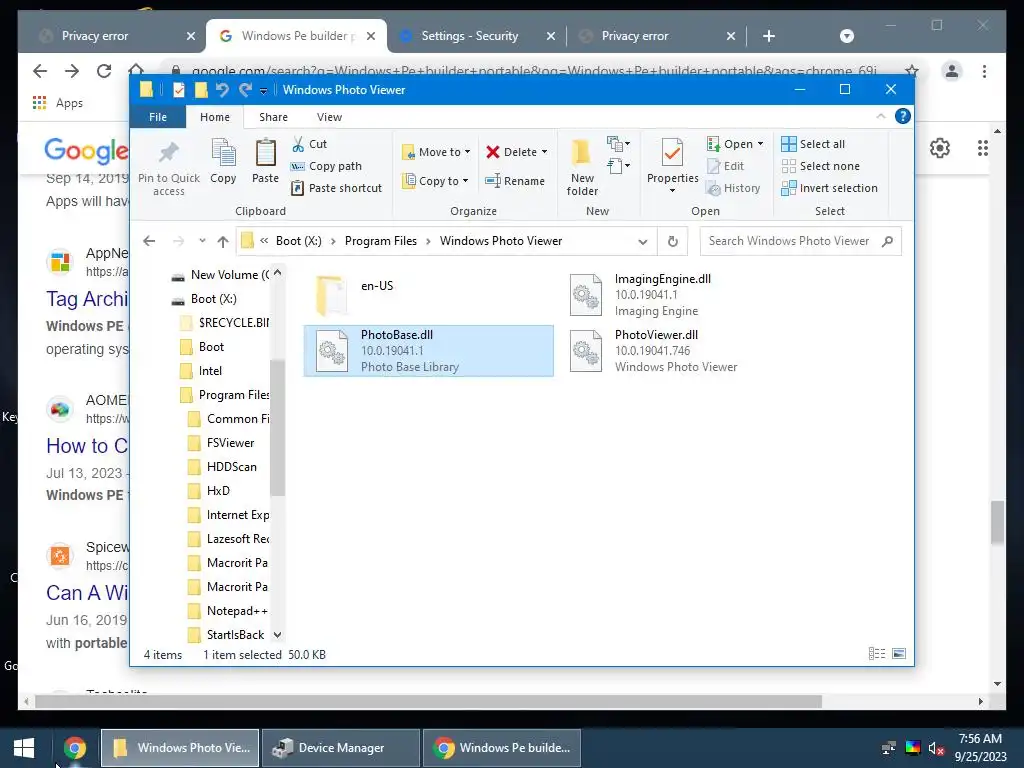Open Device Manager from taskbar

click(x=340, y=748)
